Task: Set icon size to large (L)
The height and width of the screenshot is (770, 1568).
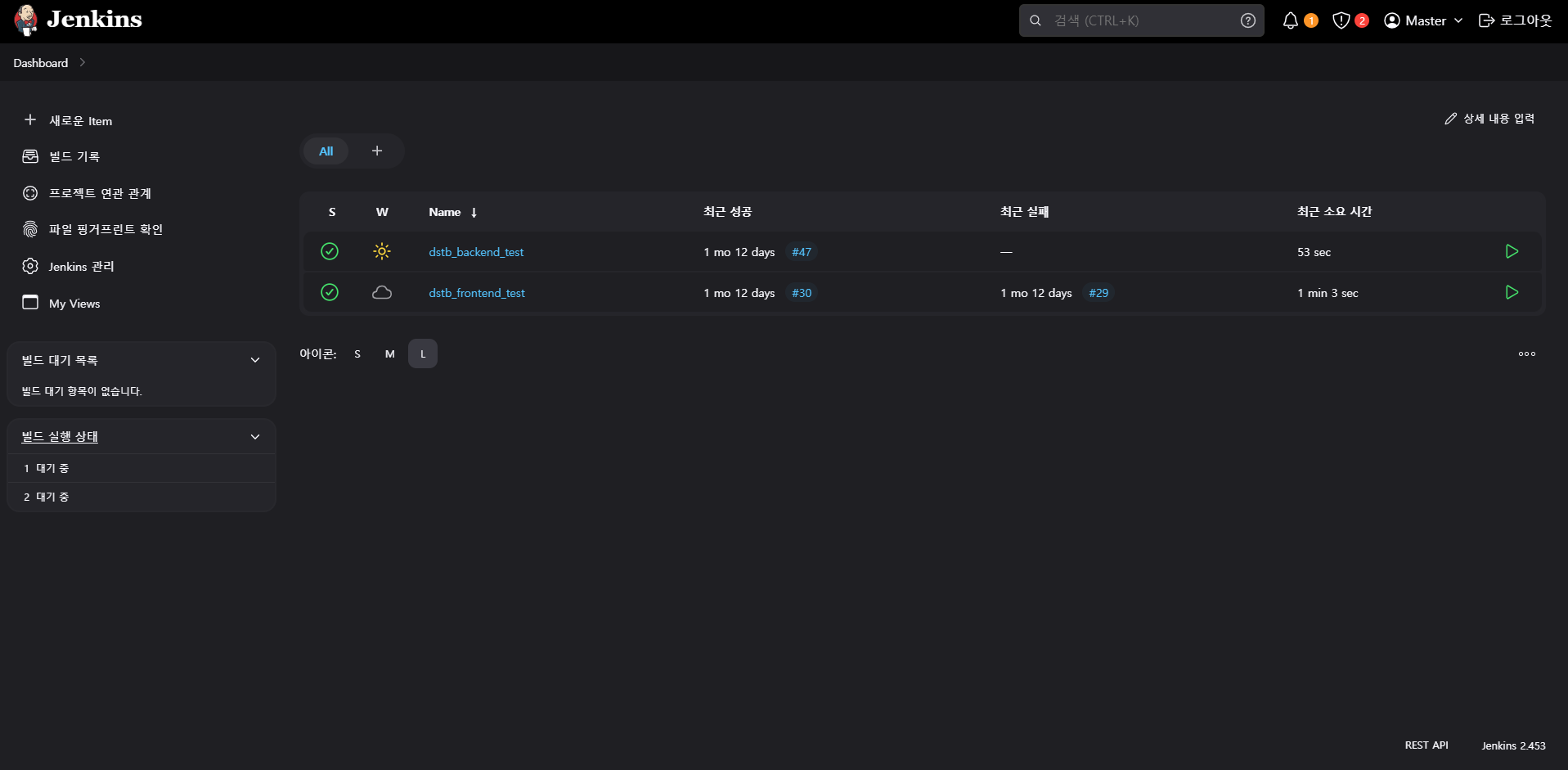Action: [x=423, y=353]
